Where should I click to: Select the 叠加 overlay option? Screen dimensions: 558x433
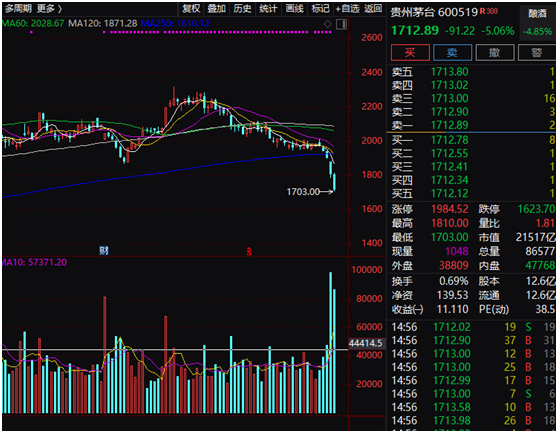point(216,9)
